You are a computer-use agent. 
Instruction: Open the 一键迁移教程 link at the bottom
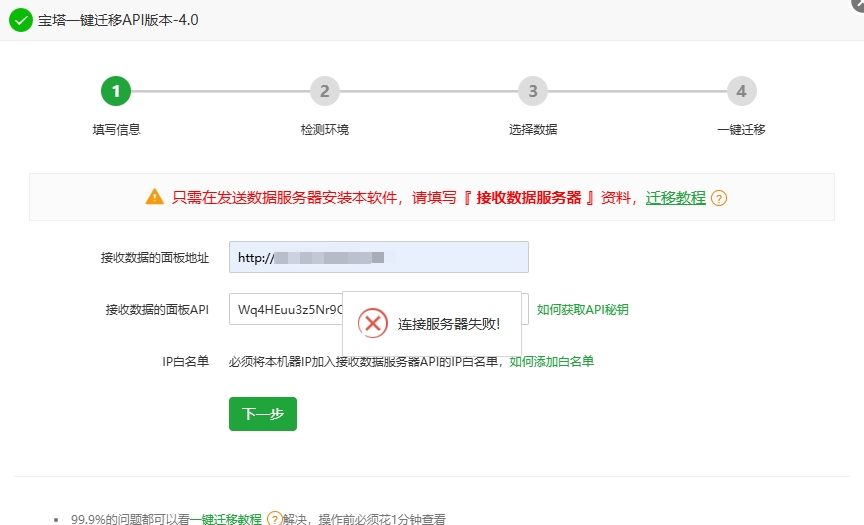pos(226,519)
